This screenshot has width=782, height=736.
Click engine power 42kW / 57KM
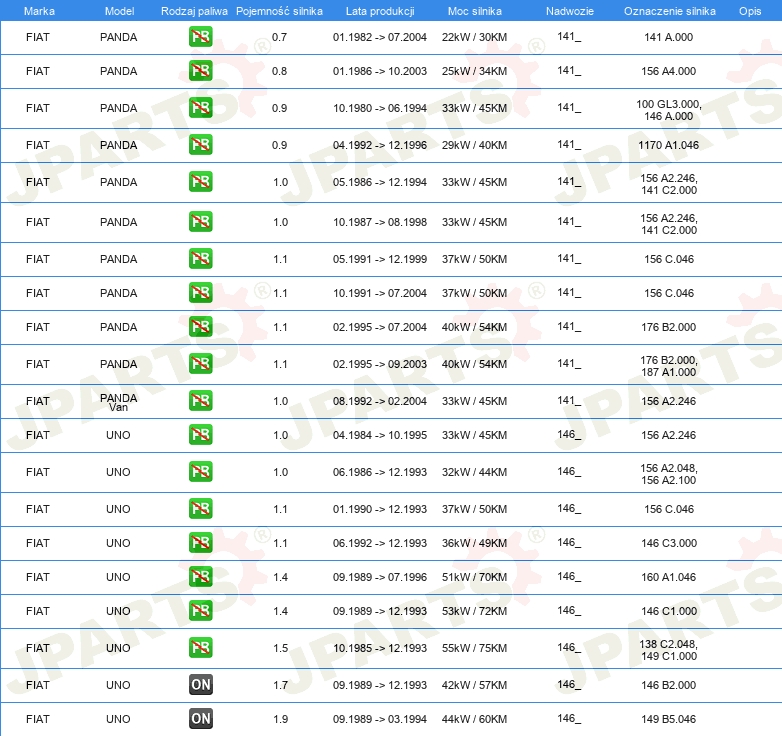tap(474, 685)
